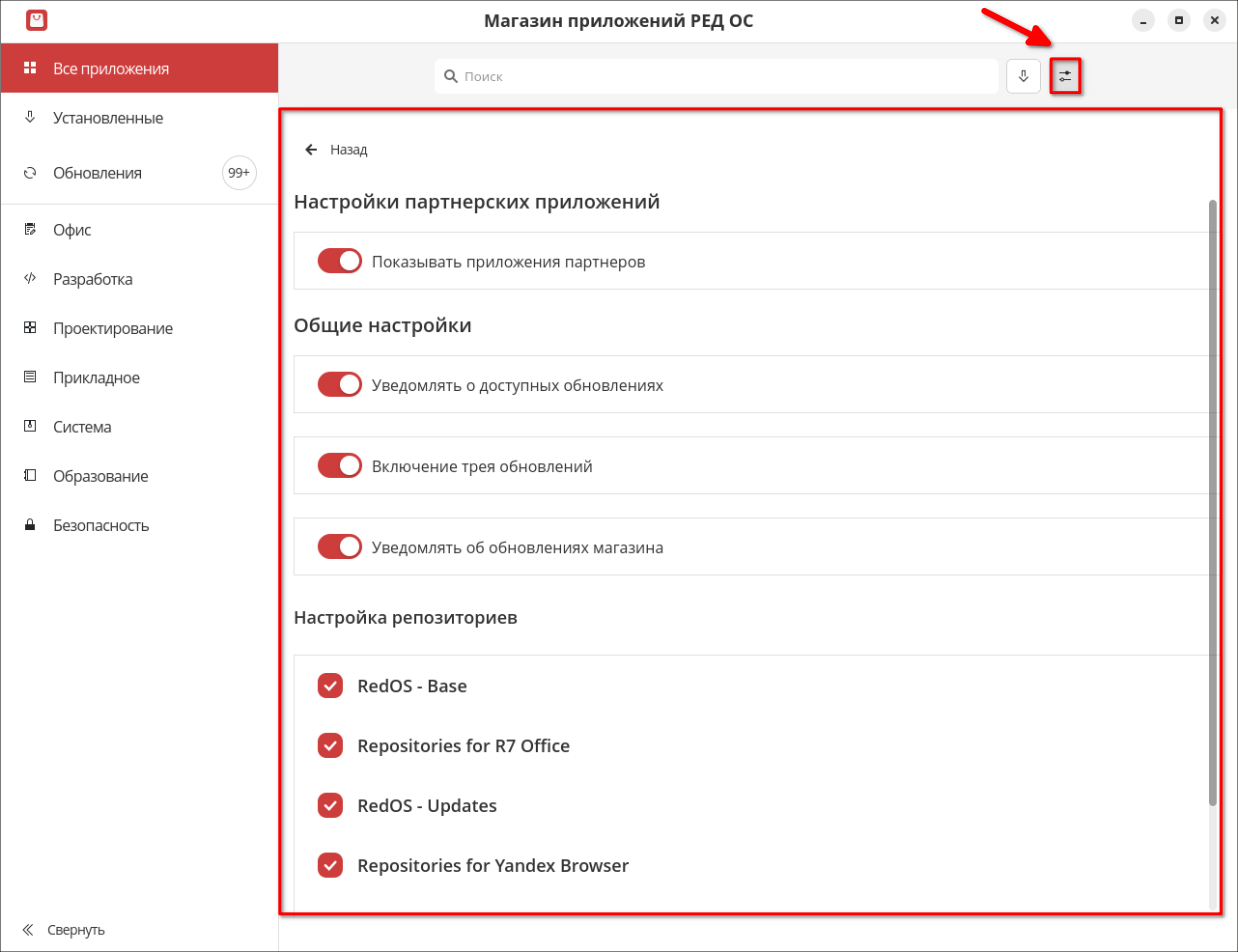This screenshot has height=952, width=1238.
Task: Click the Security lock icon
Action: [30, 525]
